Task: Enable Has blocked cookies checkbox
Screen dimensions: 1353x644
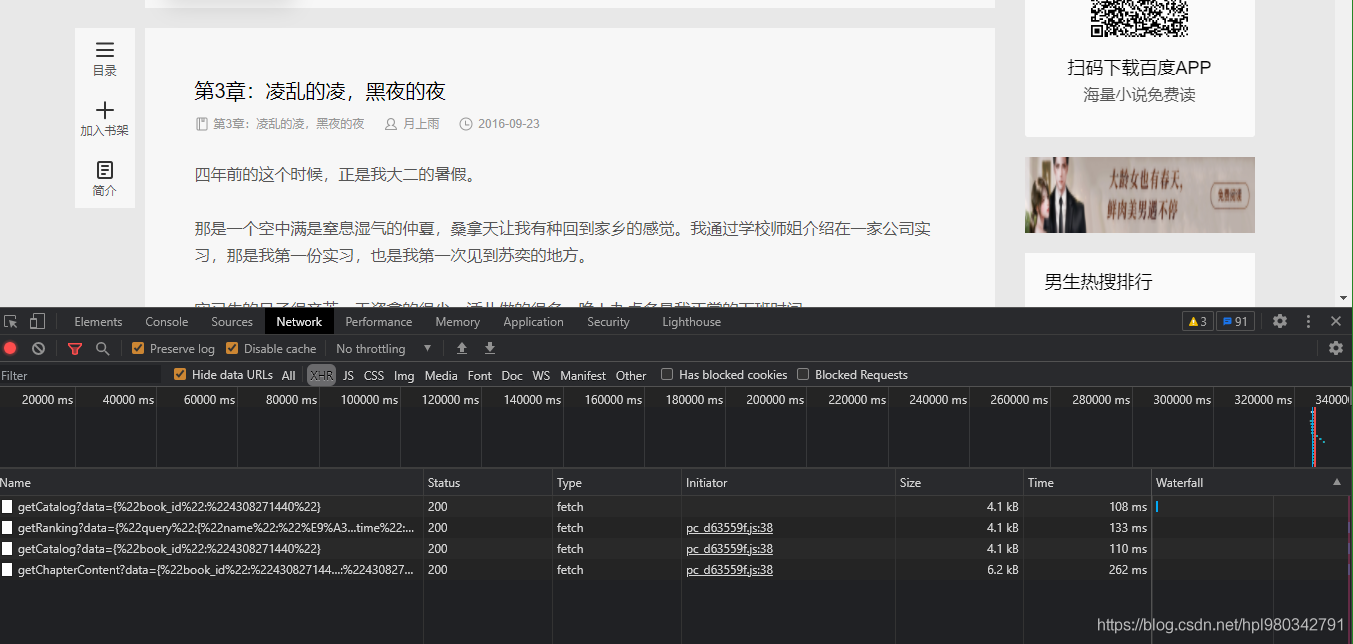Action: [x=667, y=375]
